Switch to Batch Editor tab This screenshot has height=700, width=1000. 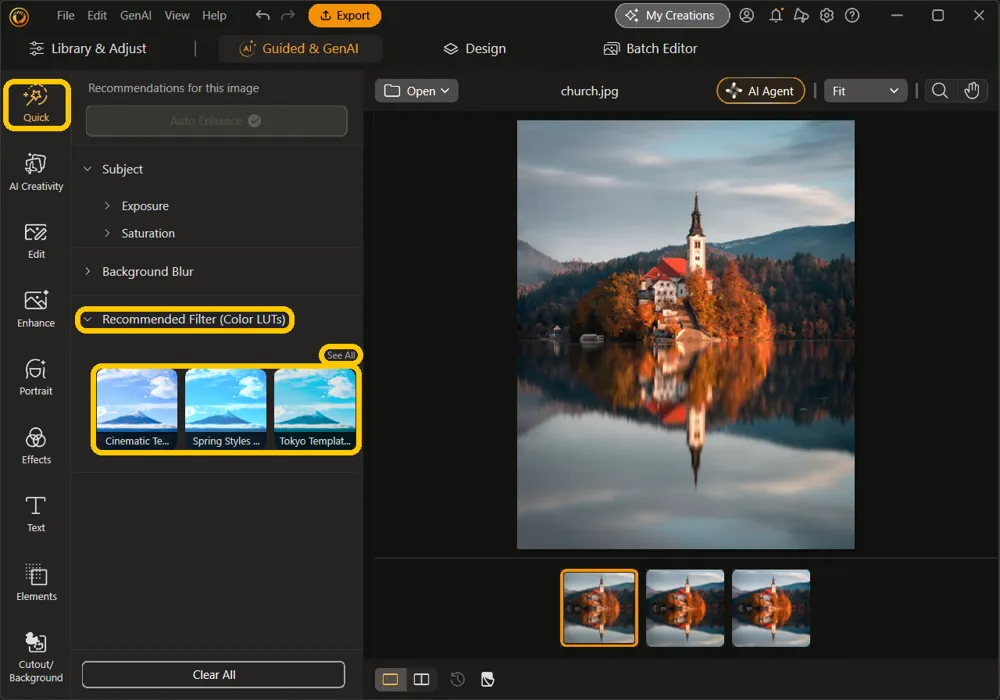(x=651, y=48)
